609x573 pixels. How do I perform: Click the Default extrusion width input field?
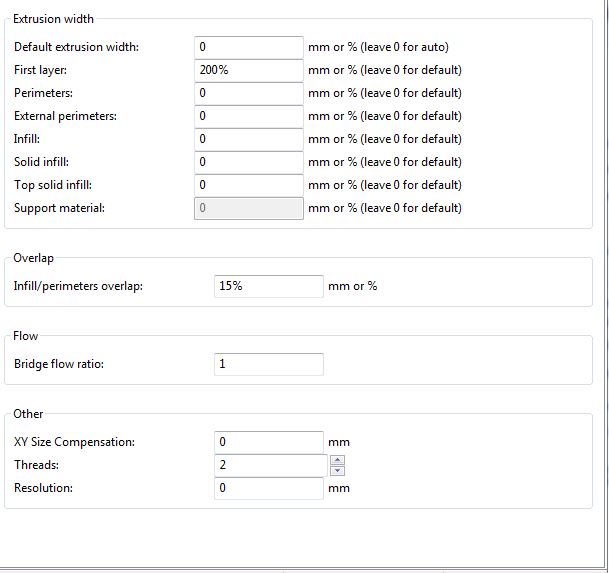tap(248, 47)
